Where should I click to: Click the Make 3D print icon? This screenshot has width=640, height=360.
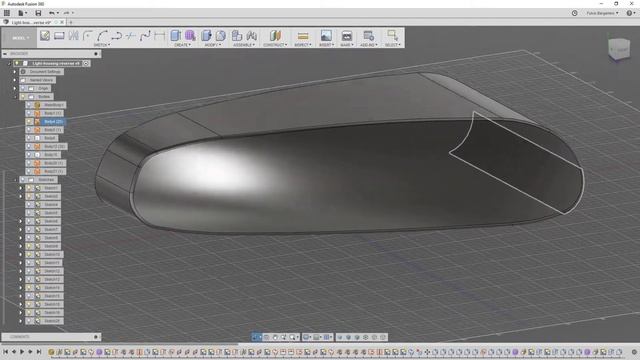coord(347,36)
